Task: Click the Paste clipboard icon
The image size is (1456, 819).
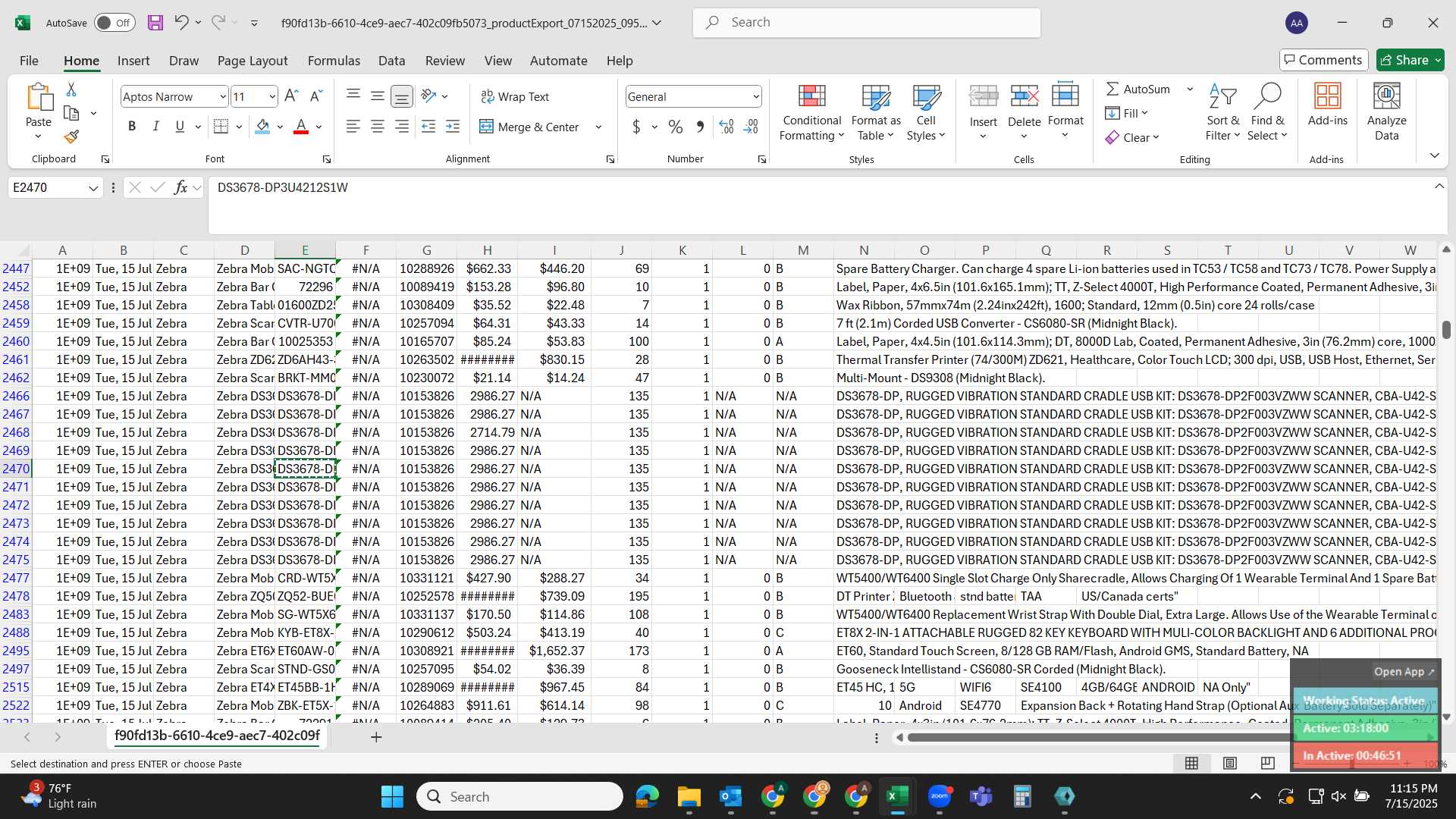Action: click(39, 98)
